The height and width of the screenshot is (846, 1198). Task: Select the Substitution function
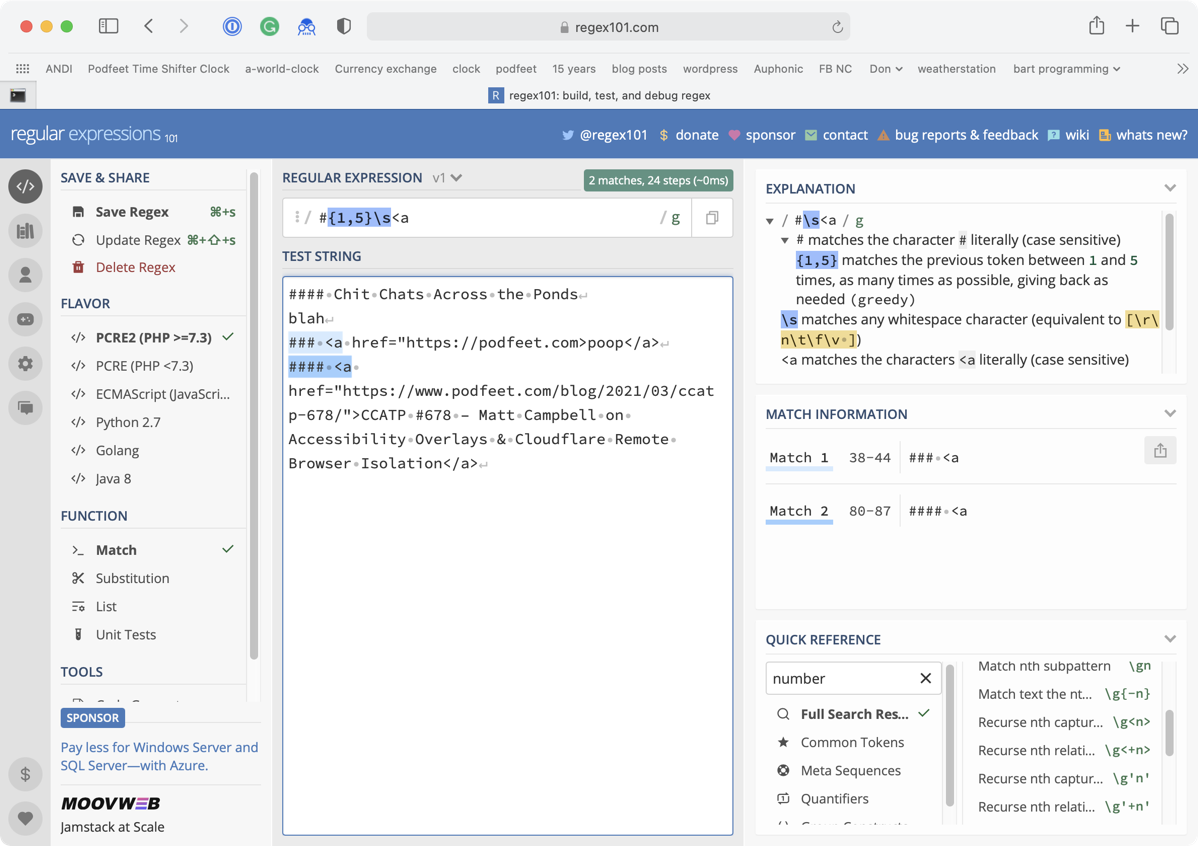coord(132,578)
